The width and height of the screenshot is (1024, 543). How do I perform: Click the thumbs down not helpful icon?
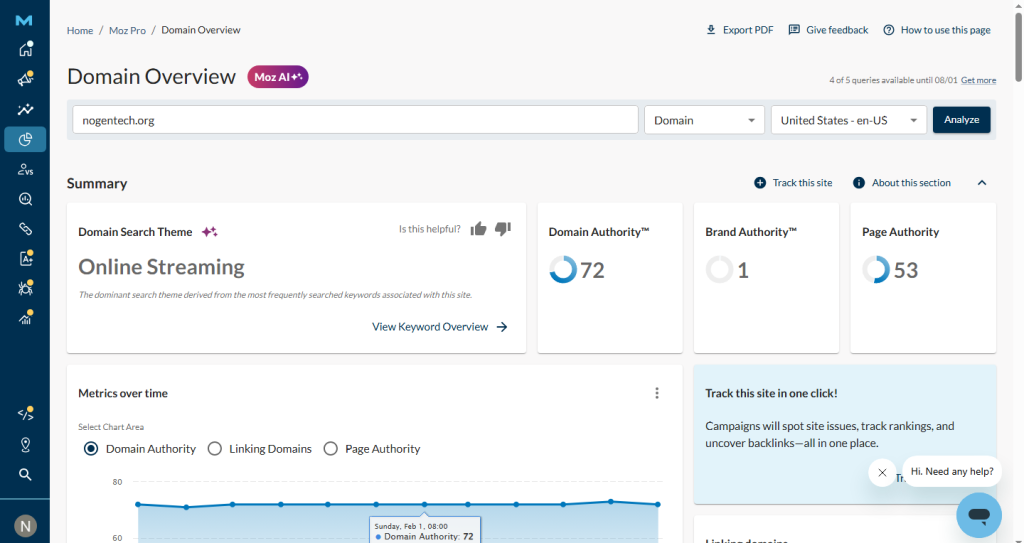pos(503,229)
